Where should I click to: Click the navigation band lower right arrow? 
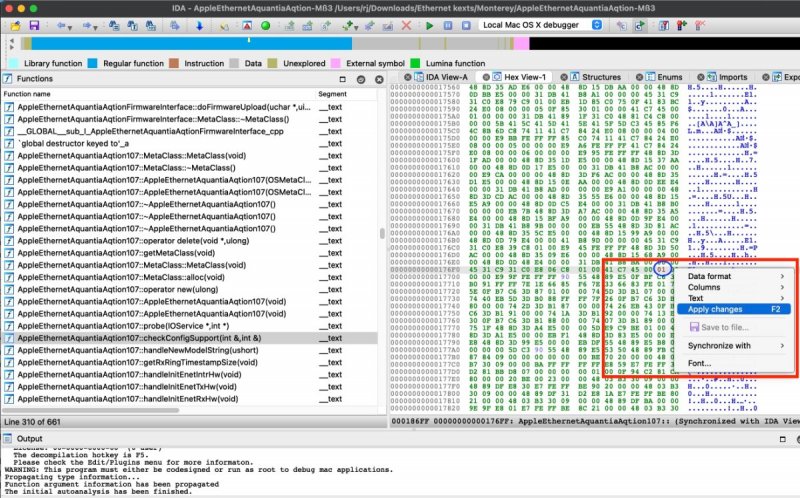[x=11, y=47]
